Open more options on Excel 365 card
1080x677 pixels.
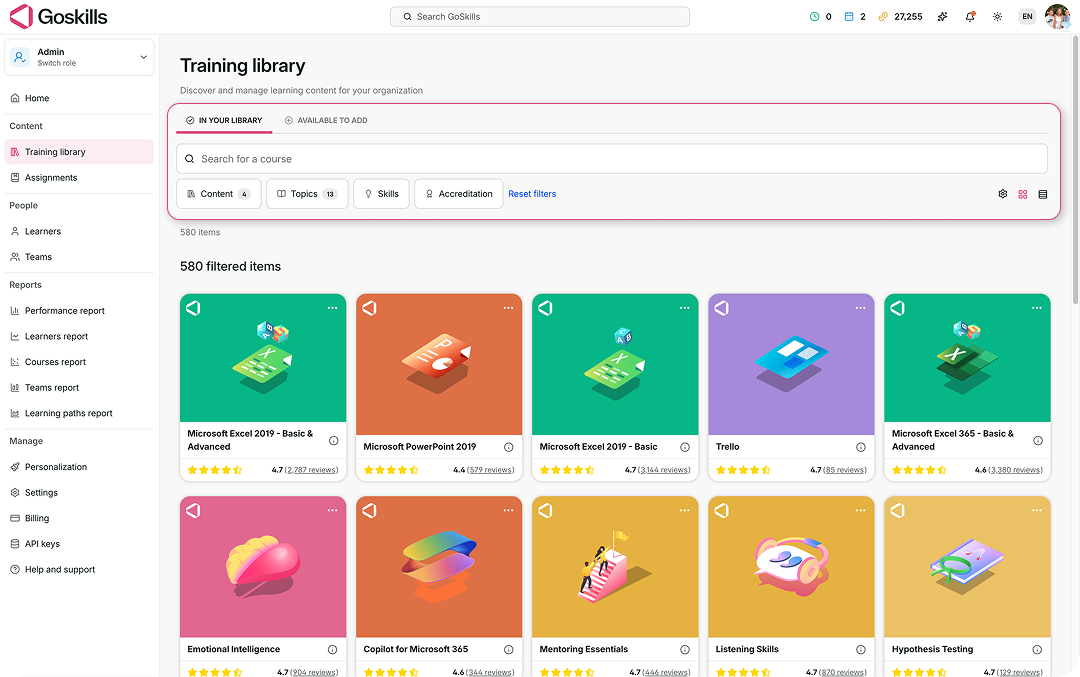[x=1037, y=308]
